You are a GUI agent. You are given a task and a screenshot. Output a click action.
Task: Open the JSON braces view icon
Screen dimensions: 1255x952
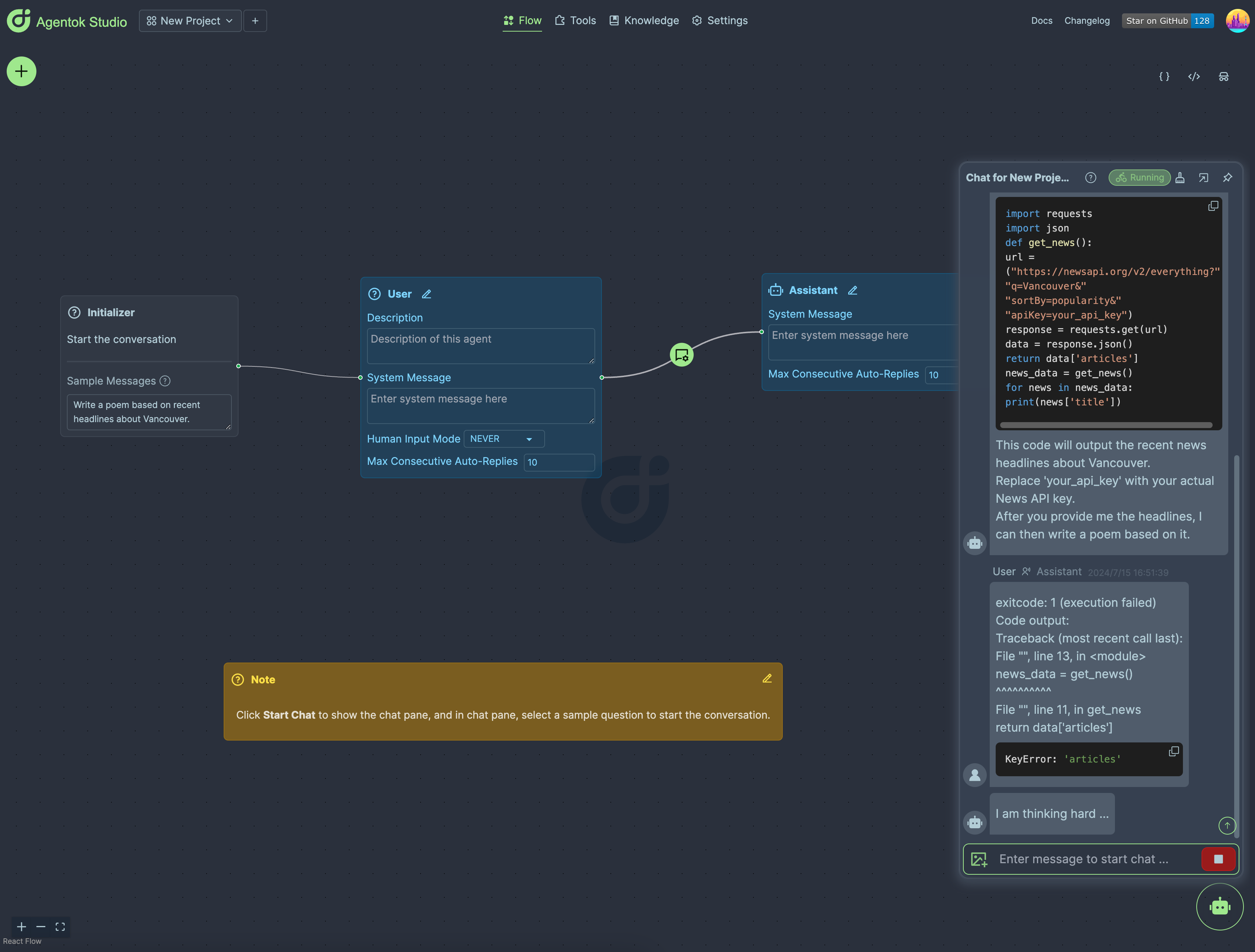pyautogui.click(x=1164, y=77)
